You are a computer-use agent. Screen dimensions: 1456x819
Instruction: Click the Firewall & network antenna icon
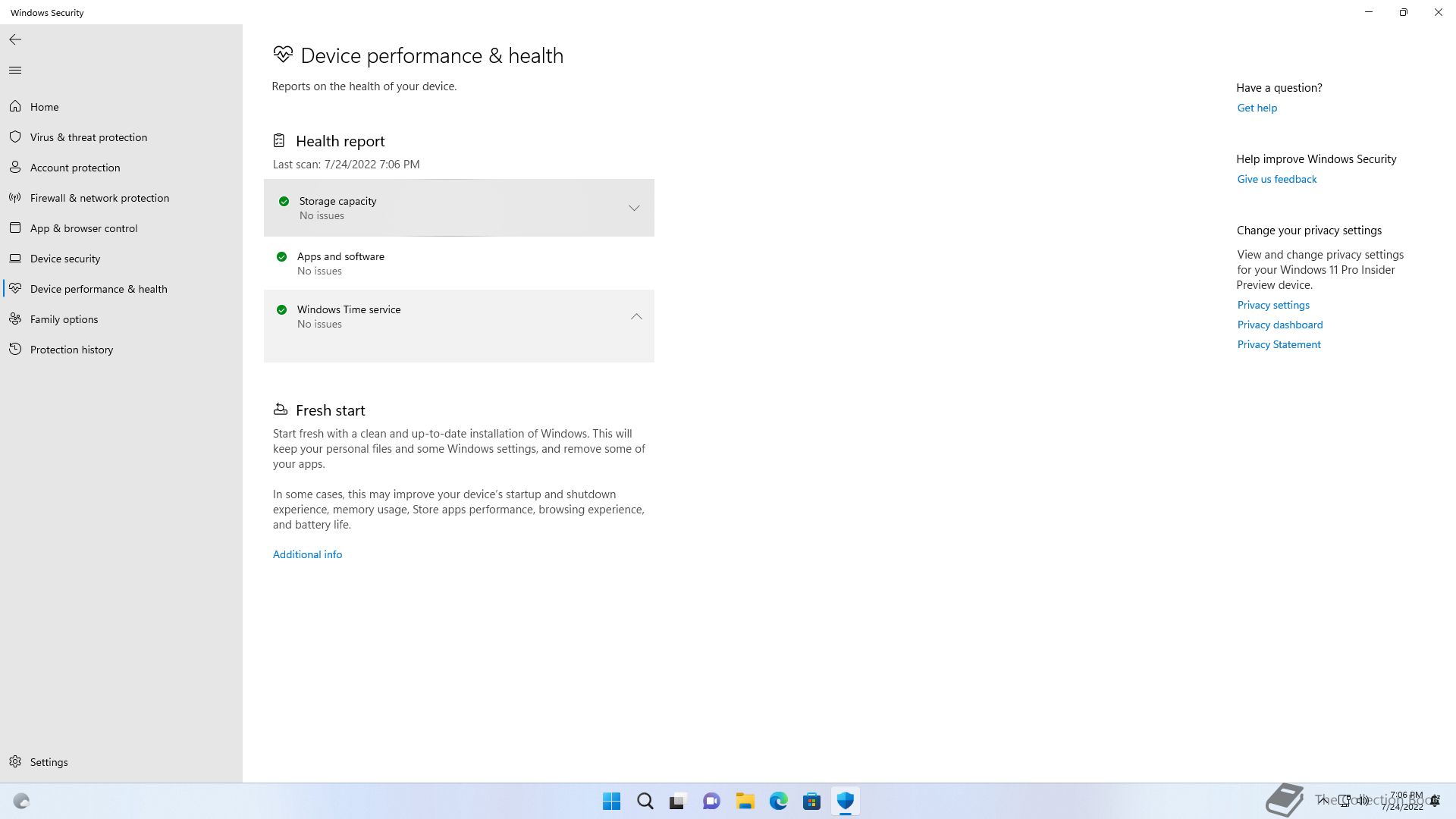tap(15, 198)
